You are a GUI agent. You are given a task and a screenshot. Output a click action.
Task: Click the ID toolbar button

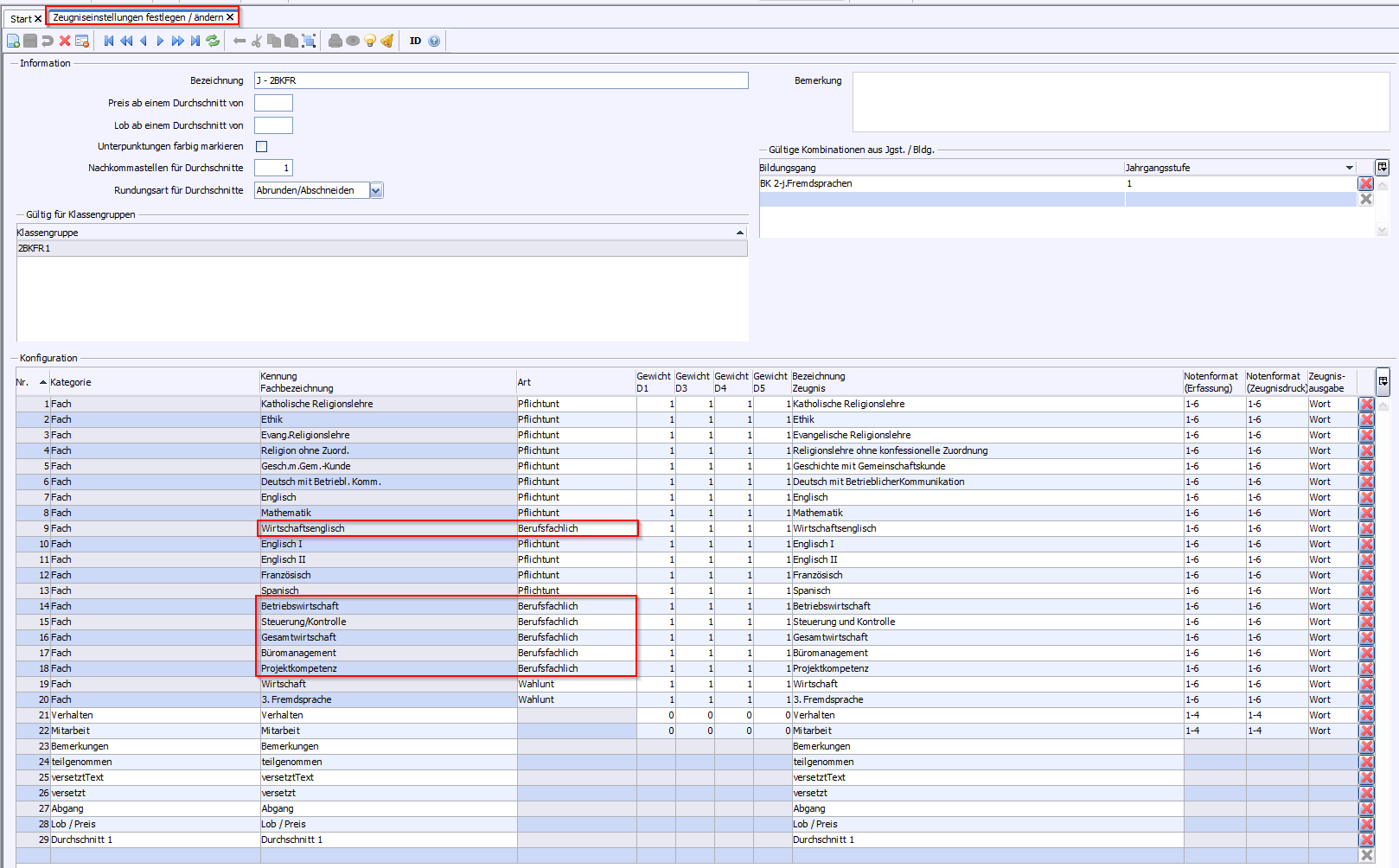[x=415, y=41]
